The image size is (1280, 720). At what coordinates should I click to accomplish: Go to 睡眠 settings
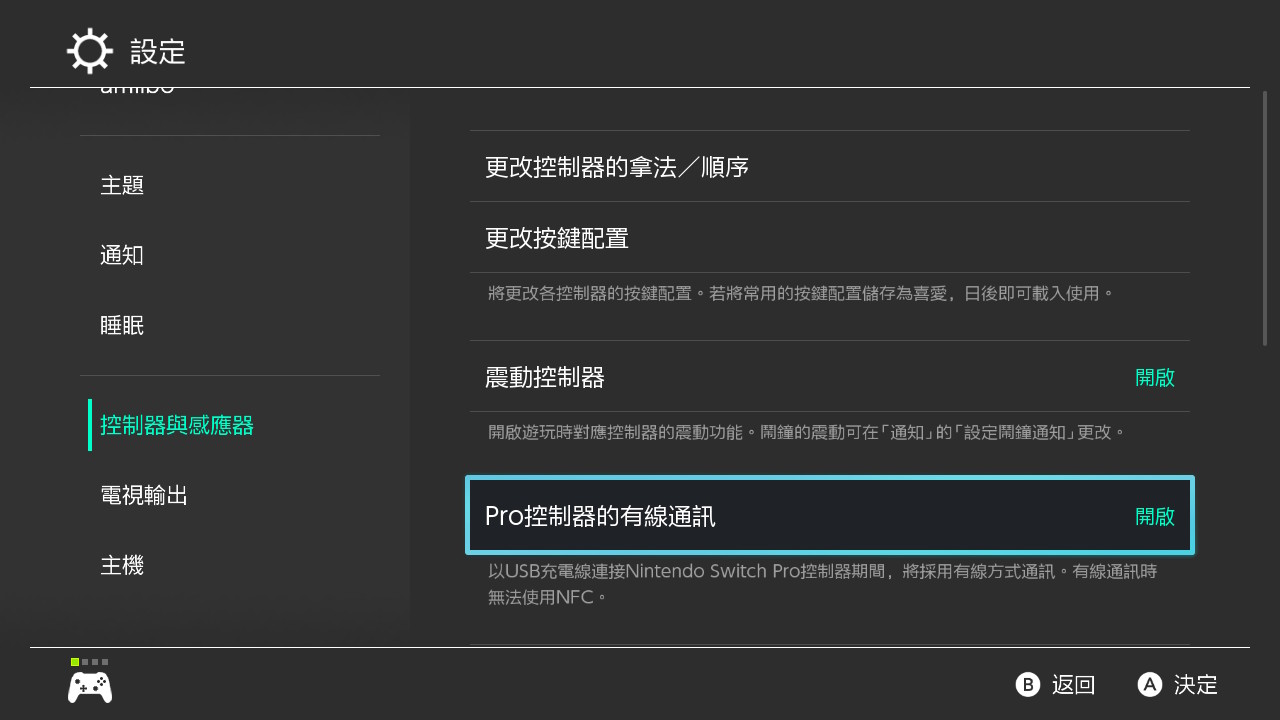123,326
